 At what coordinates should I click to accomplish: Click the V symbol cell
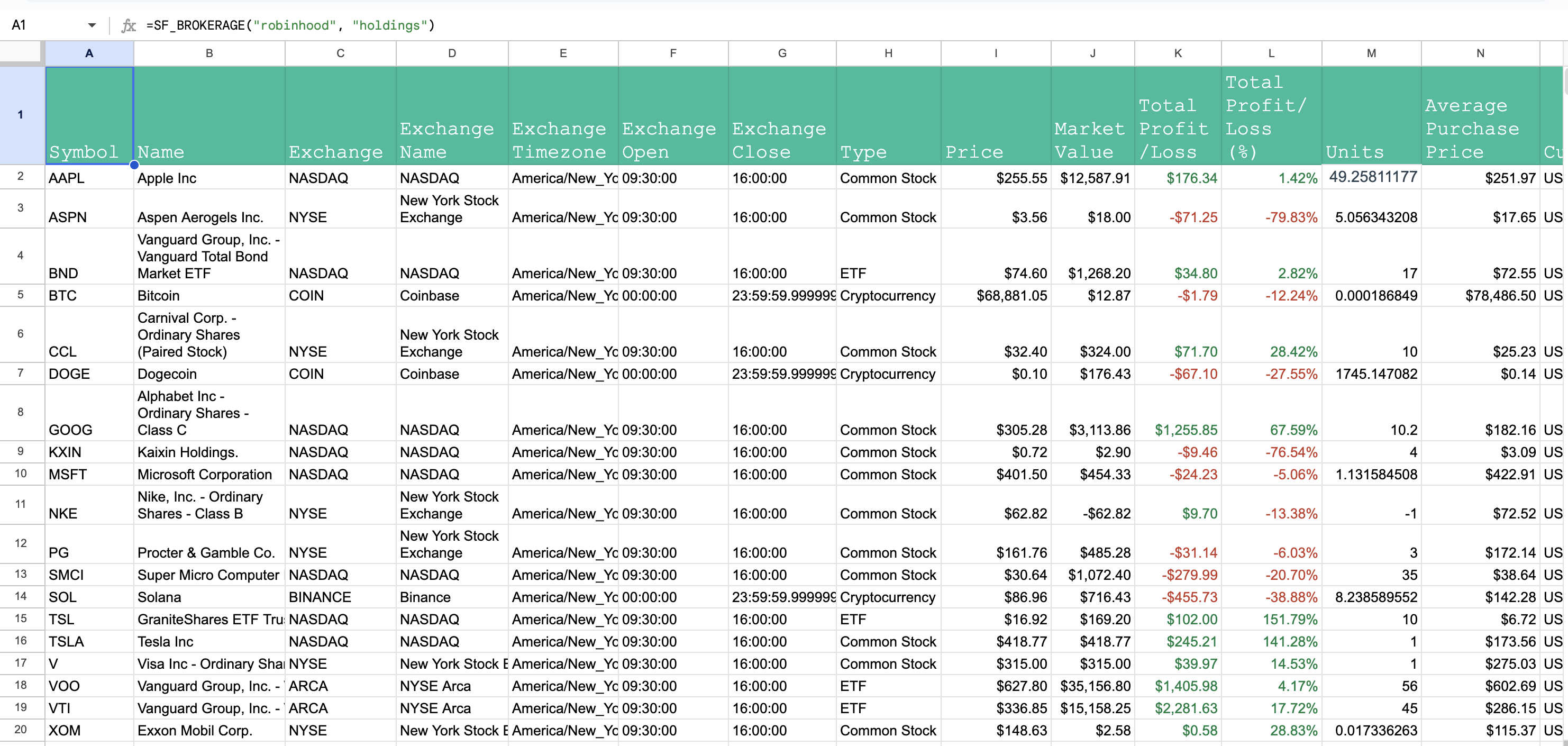[x=89, y=664]
